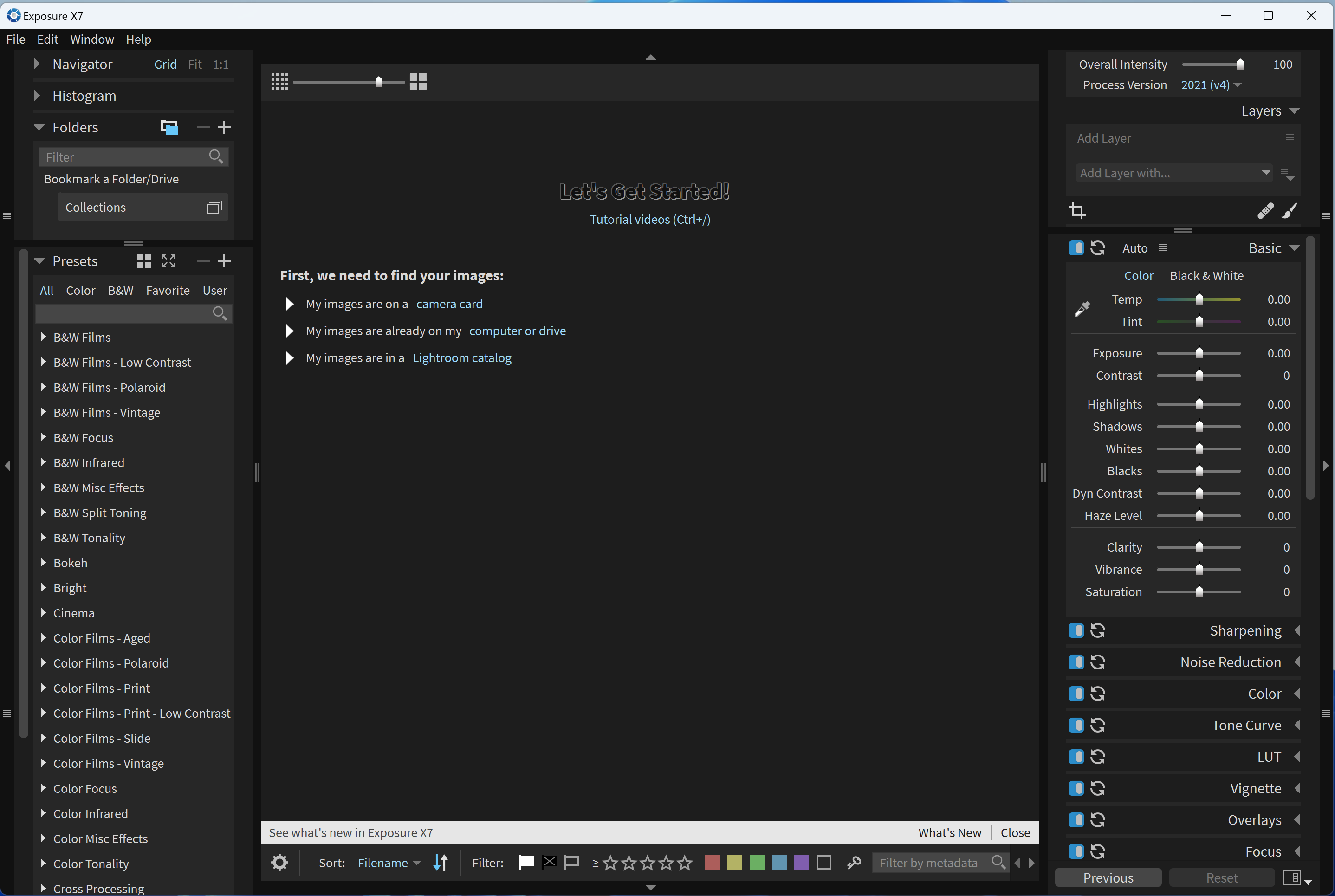The image size is (1335, 896).
Task: Click the What's New button
Action: tap(949, 832)
